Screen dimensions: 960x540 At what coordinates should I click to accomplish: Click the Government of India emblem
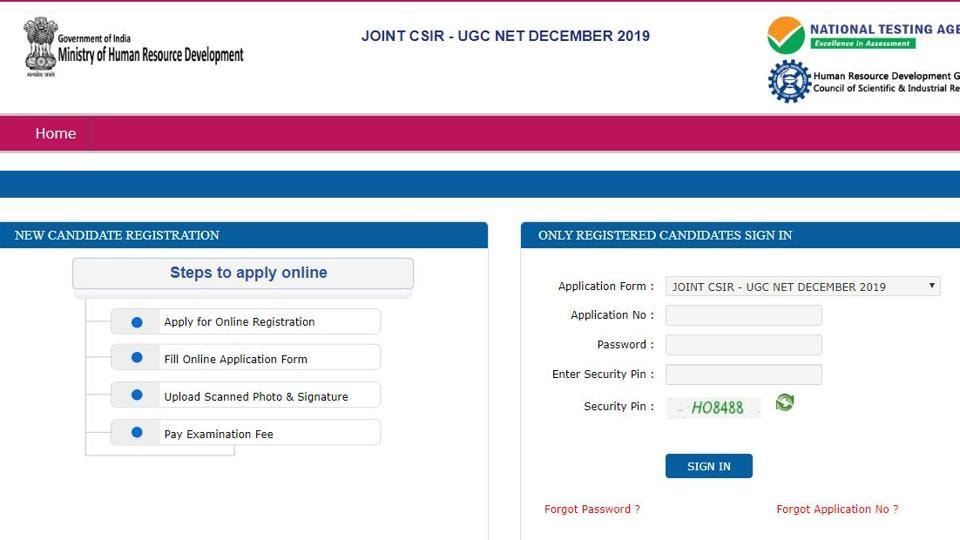click(x=40, y=45)
